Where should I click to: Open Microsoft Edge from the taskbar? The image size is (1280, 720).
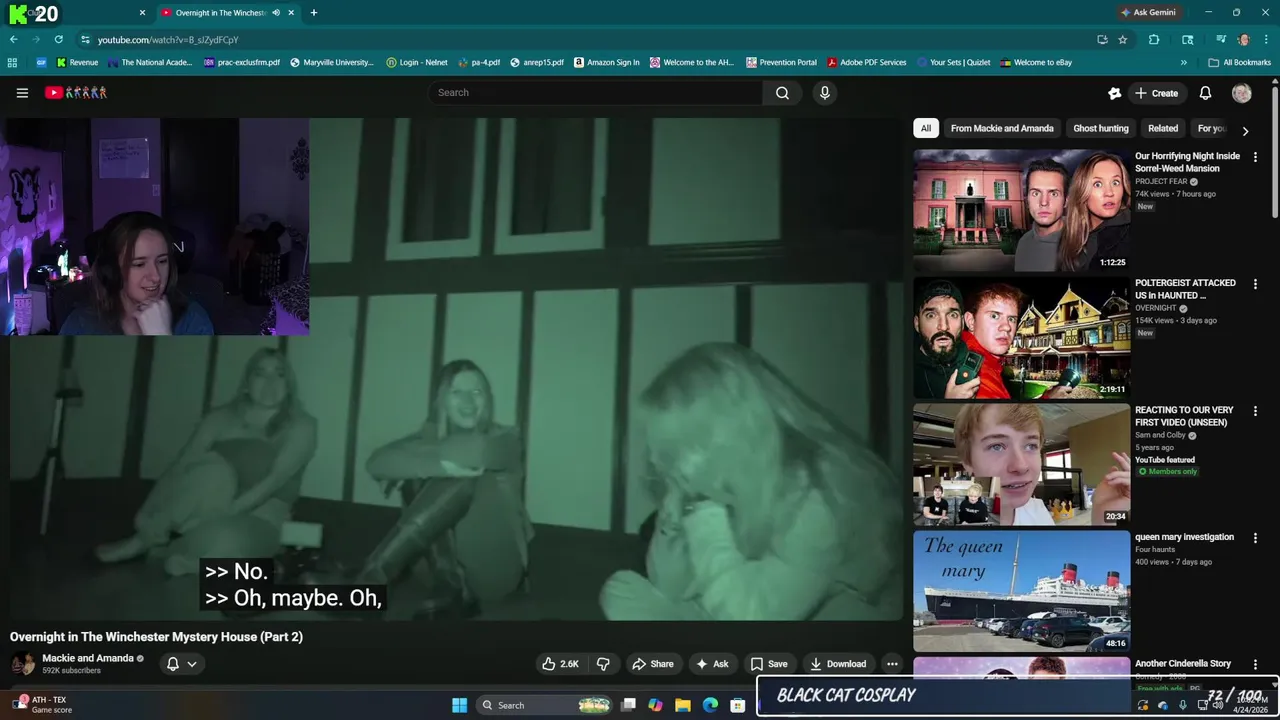coord(710,705)
